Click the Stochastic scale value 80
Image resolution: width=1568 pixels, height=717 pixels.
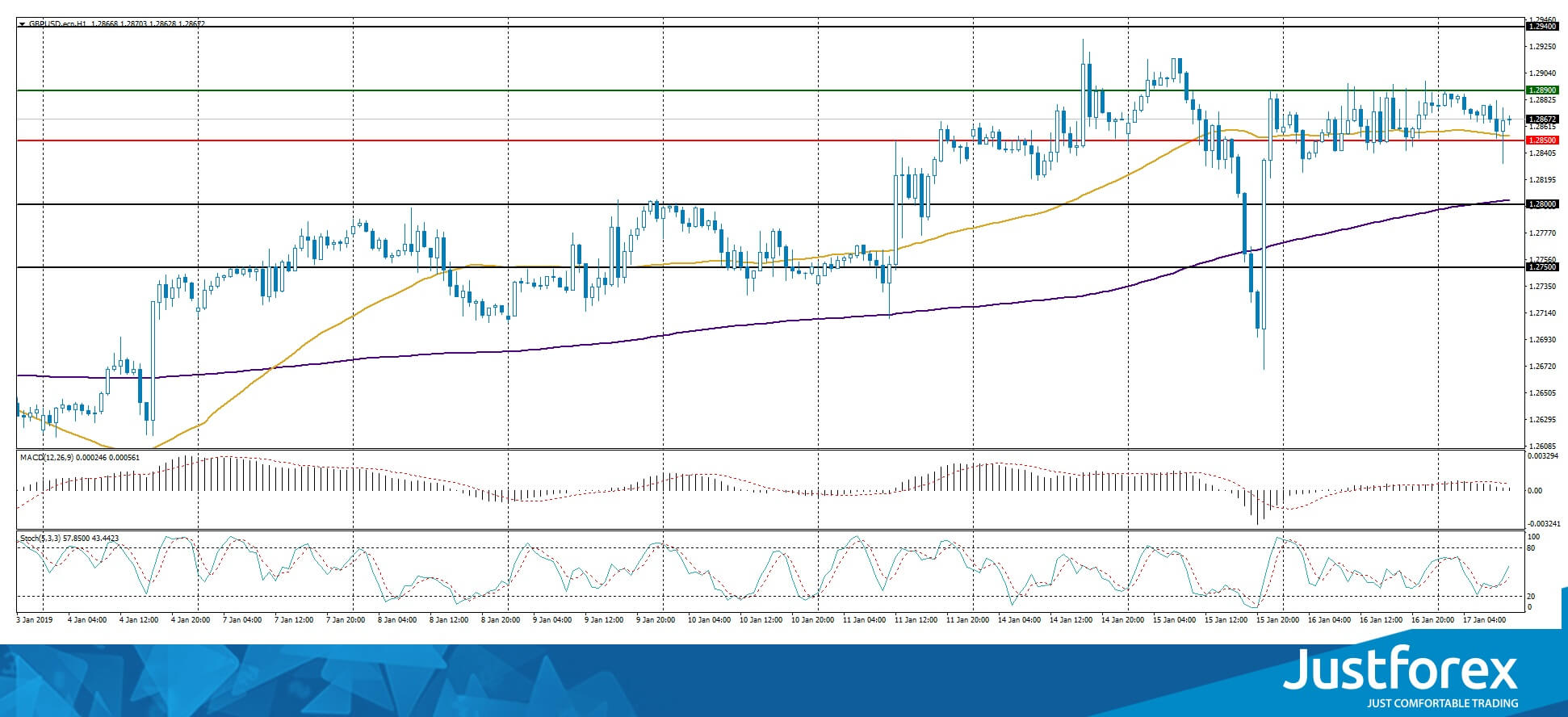pos(1532,549)
